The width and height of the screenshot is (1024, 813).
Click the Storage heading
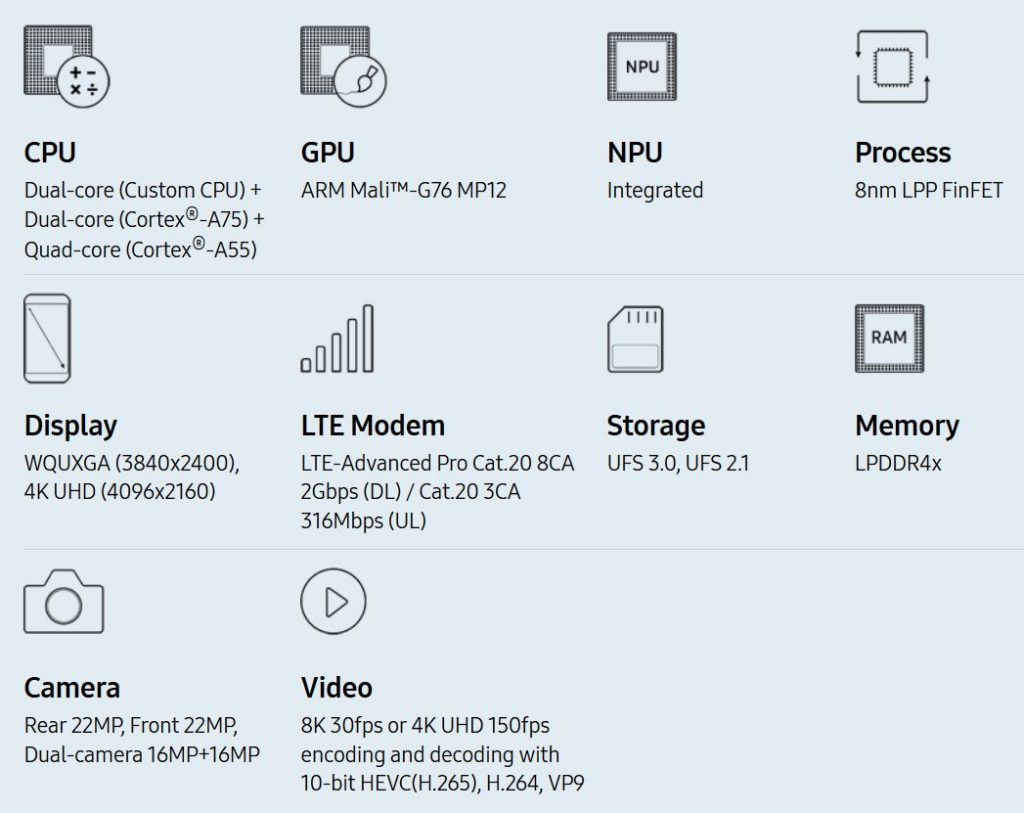(x=656, y=426)
